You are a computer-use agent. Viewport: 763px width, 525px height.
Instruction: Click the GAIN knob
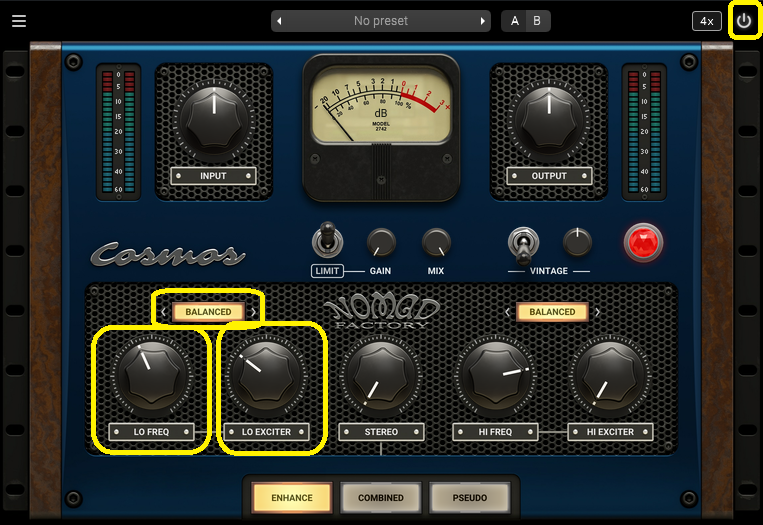pyautogui.click(x=381, y=242)
